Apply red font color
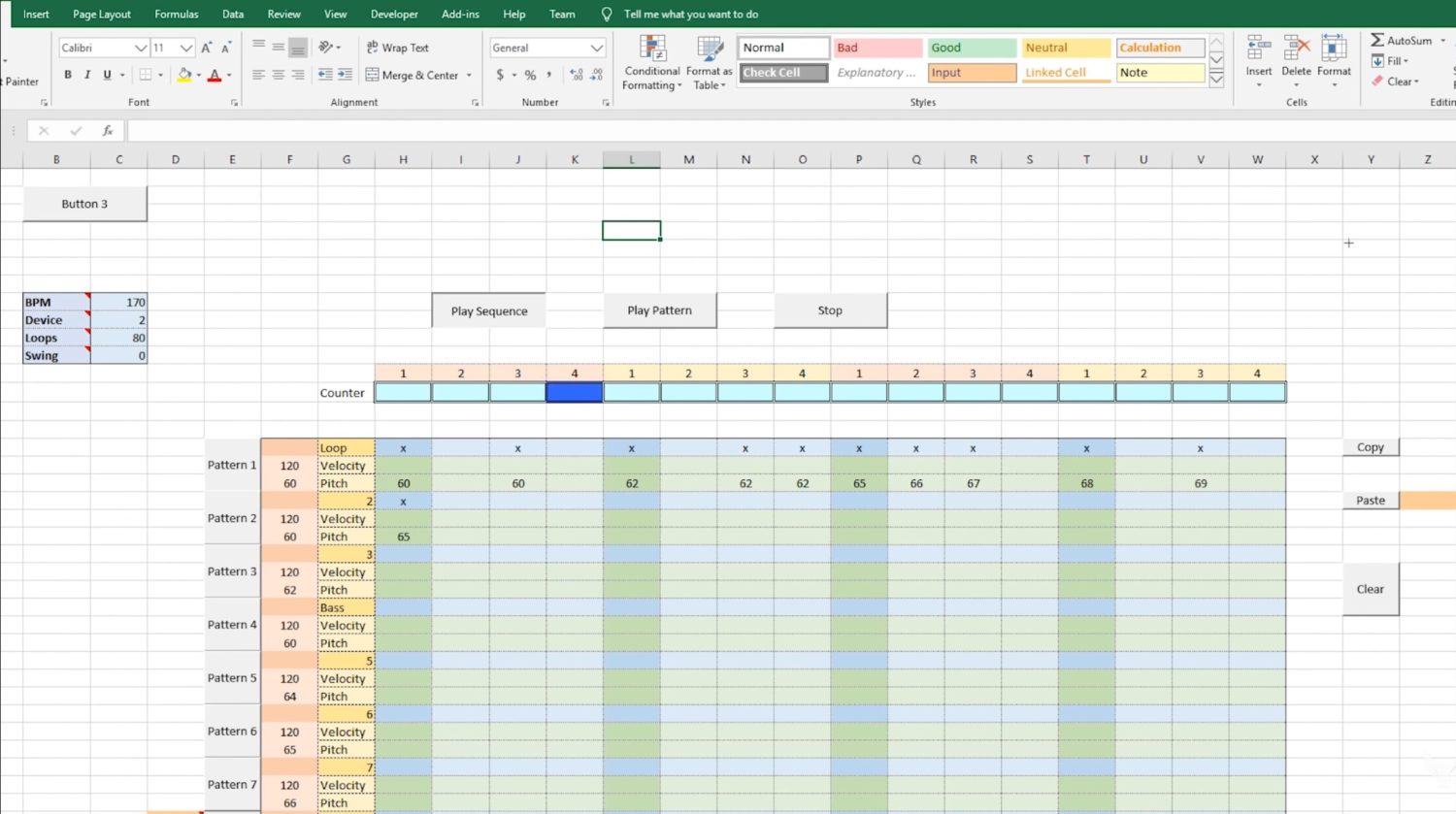1456x814 pixels. tap(215, 75)
